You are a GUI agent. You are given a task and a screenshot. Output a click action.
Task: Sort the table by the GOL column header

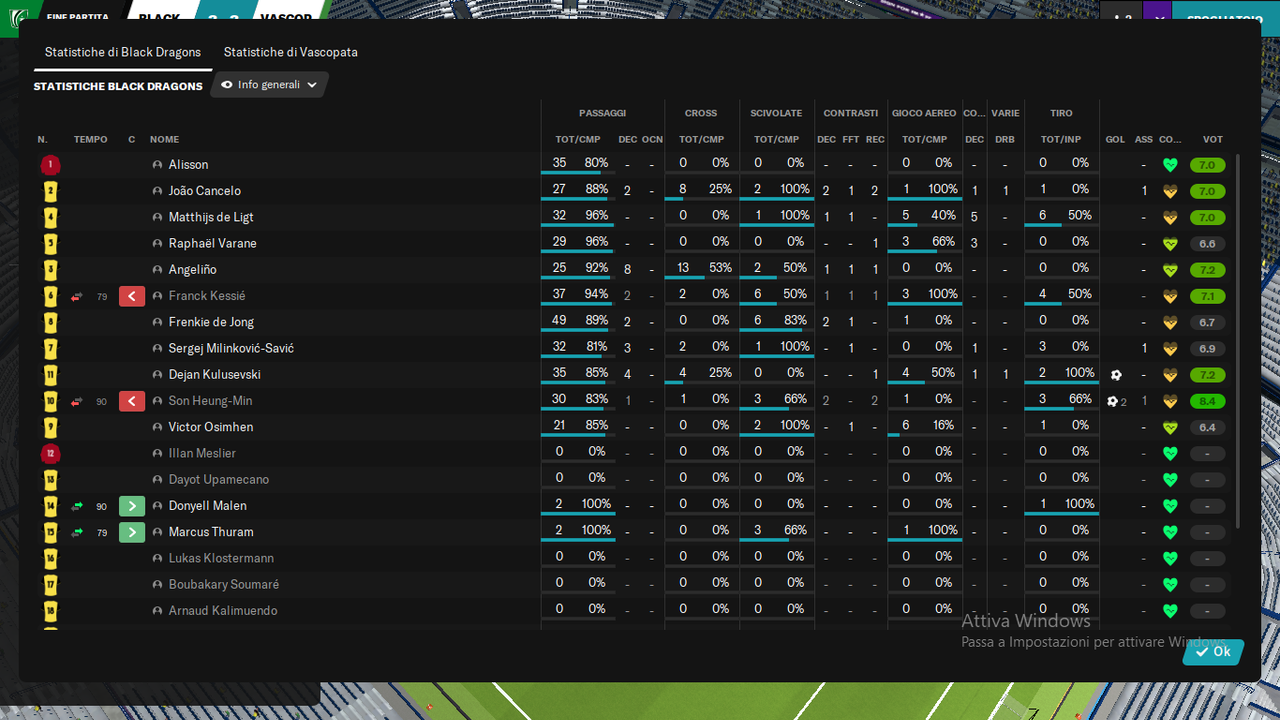point(1115,140)
